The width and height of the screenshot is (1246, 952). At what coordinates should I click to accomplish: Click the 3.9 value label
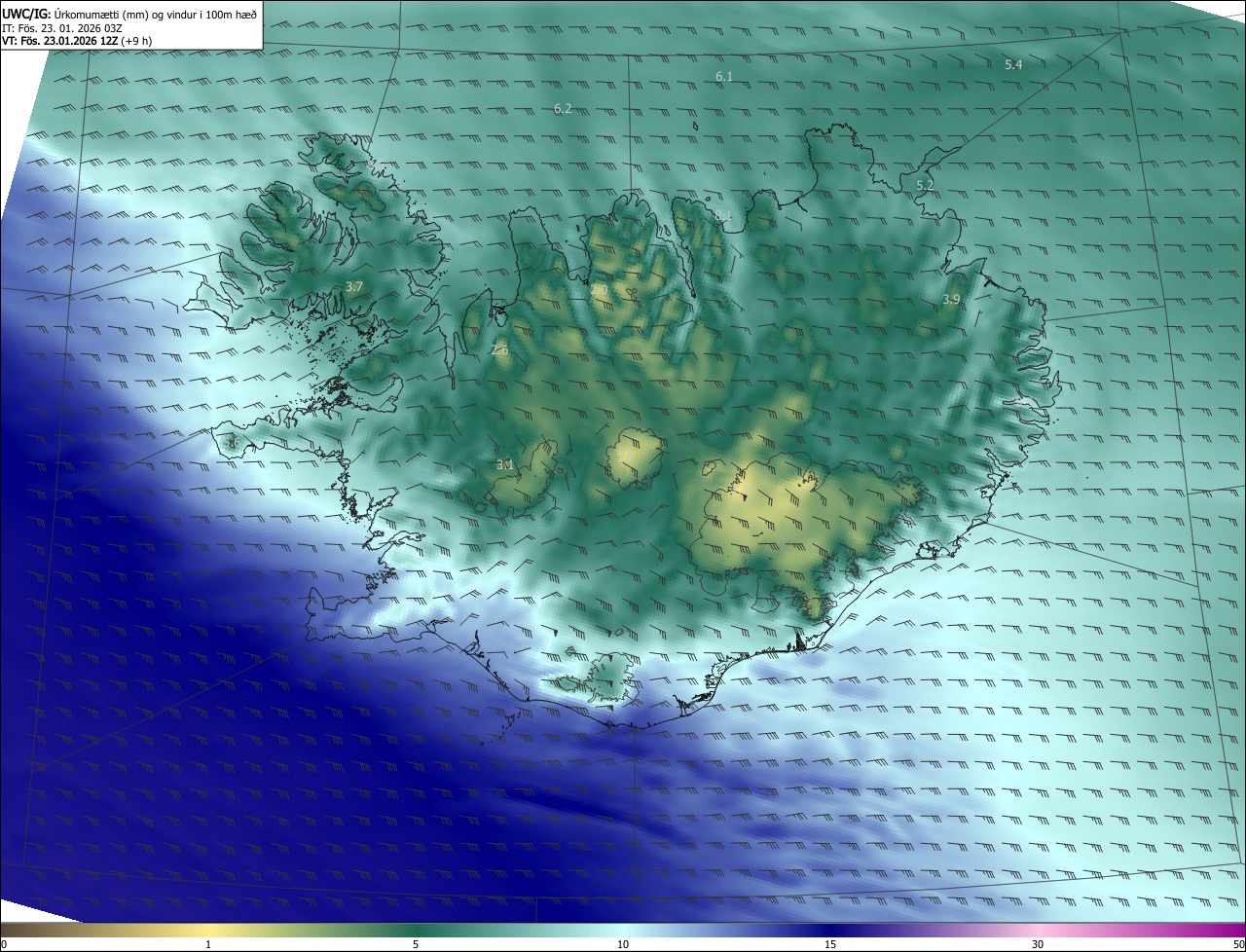click(951, 300)
